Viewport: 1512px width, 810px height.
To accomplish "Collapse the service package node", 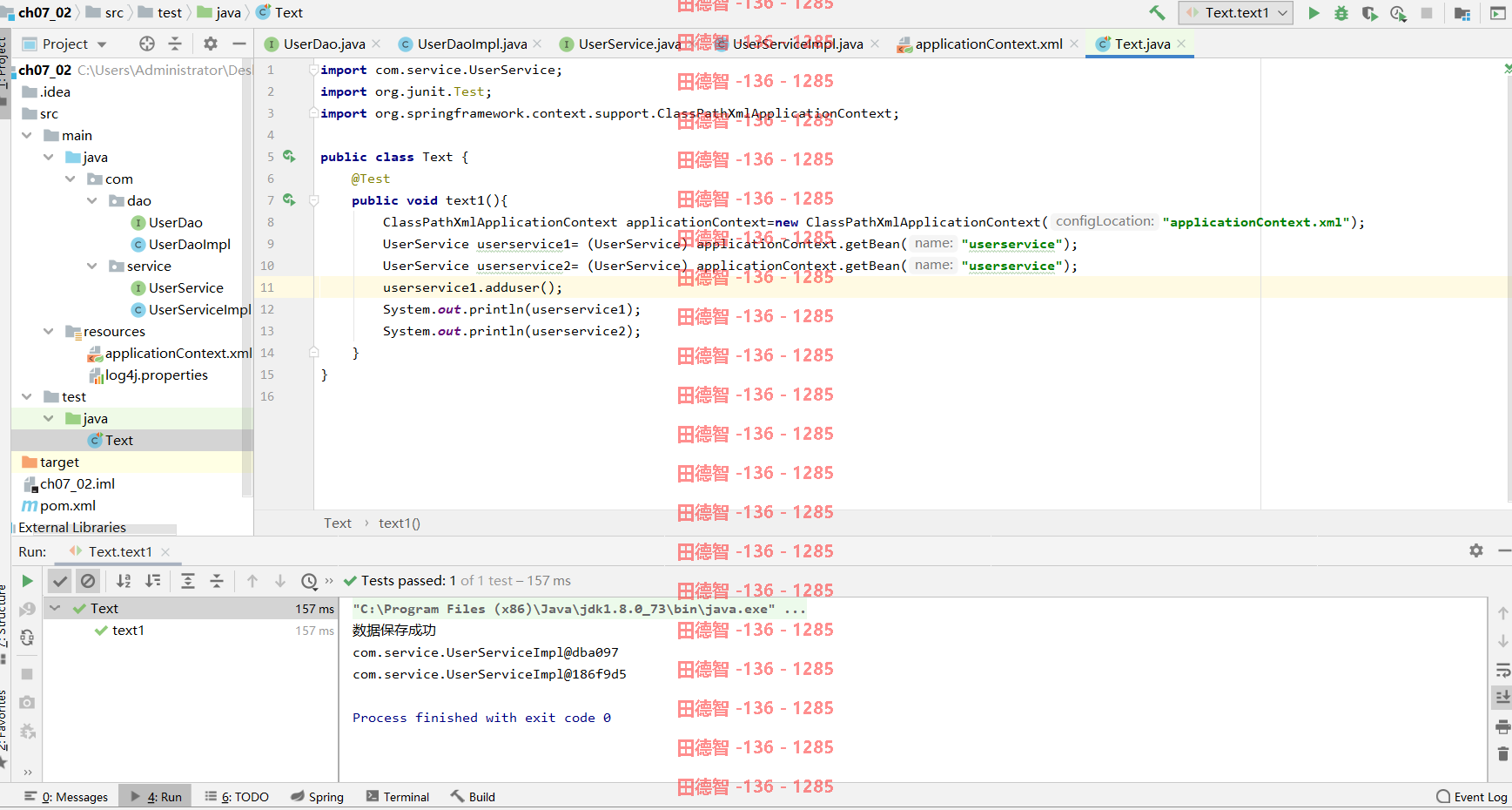I will click(x=92, y=266).
